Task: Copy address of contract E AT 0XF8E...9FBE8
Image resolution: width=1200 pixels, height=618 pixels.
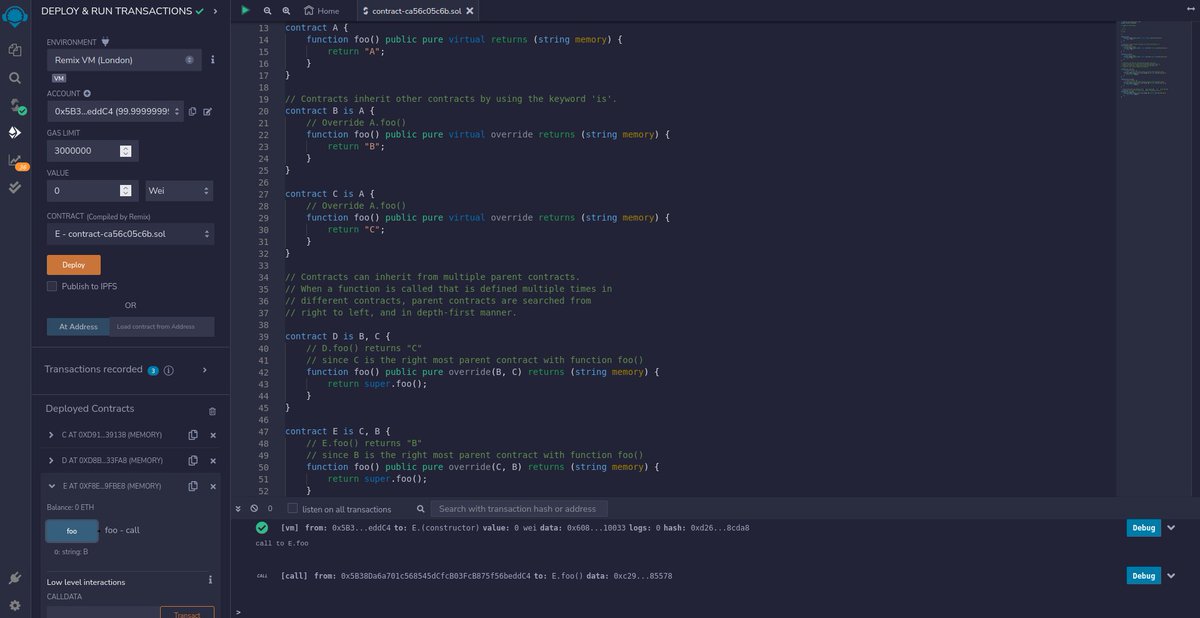Action: 193,486
